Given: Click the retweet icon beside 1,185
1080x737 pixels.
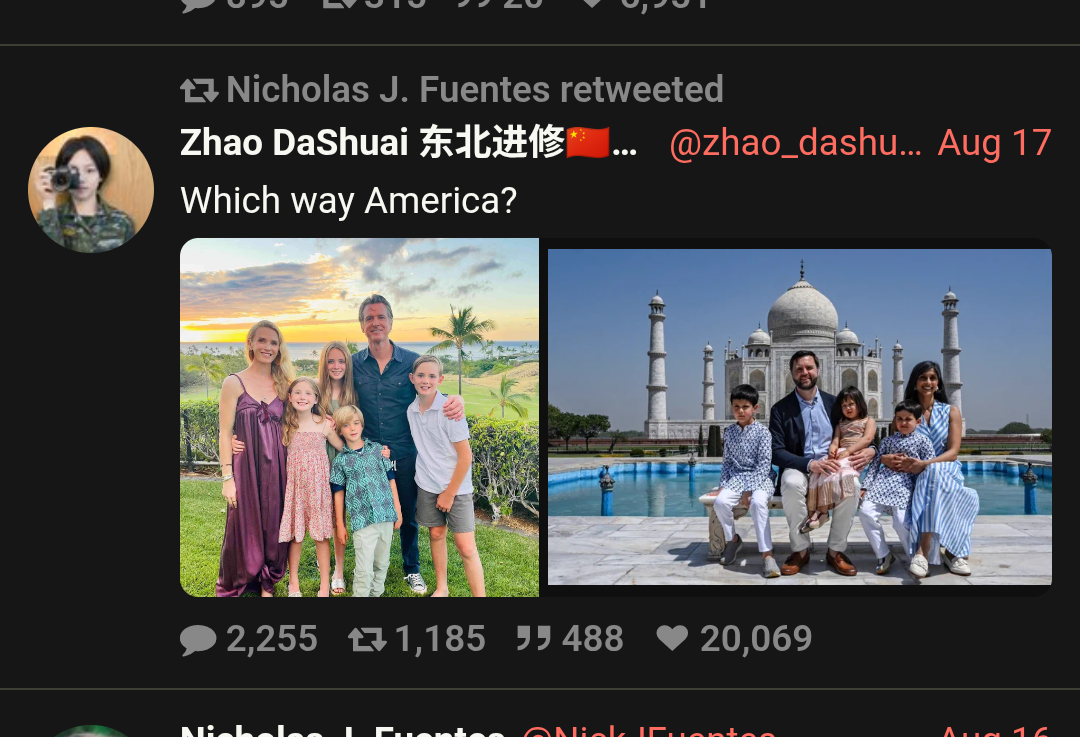Looking at the screenshot, I should [x=367, y=639].
